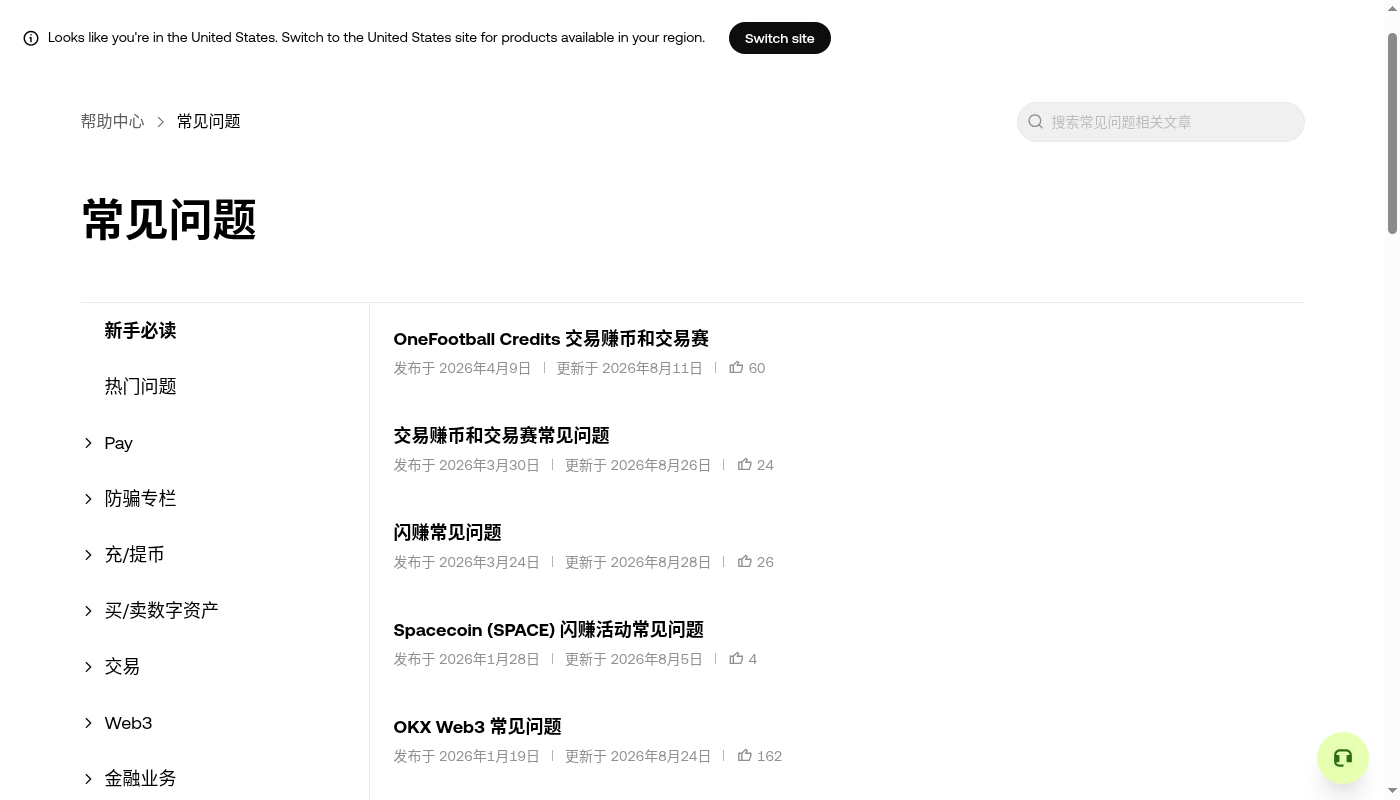This screenshot has height=800, width=1400.
Task: Open the 防骗专栏 sidebar category
Action: (x=141, y=498)
